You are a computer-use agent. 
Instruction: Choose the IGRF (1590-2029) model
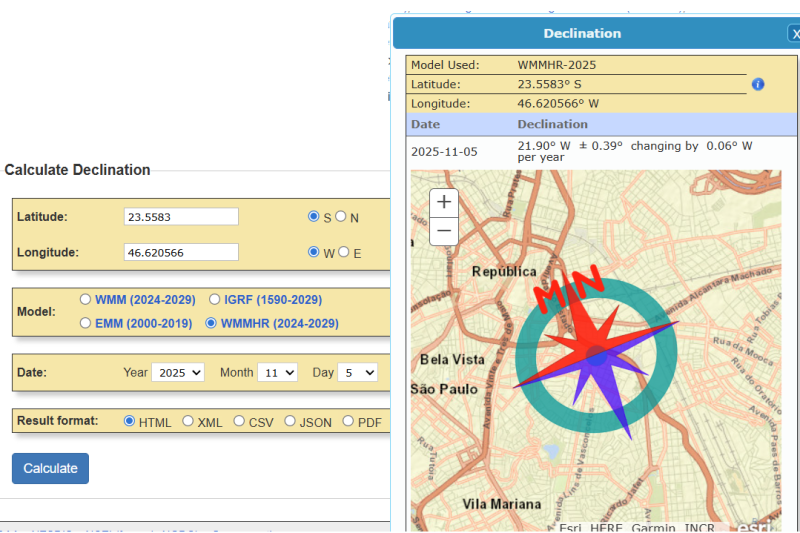pos(215,299)
